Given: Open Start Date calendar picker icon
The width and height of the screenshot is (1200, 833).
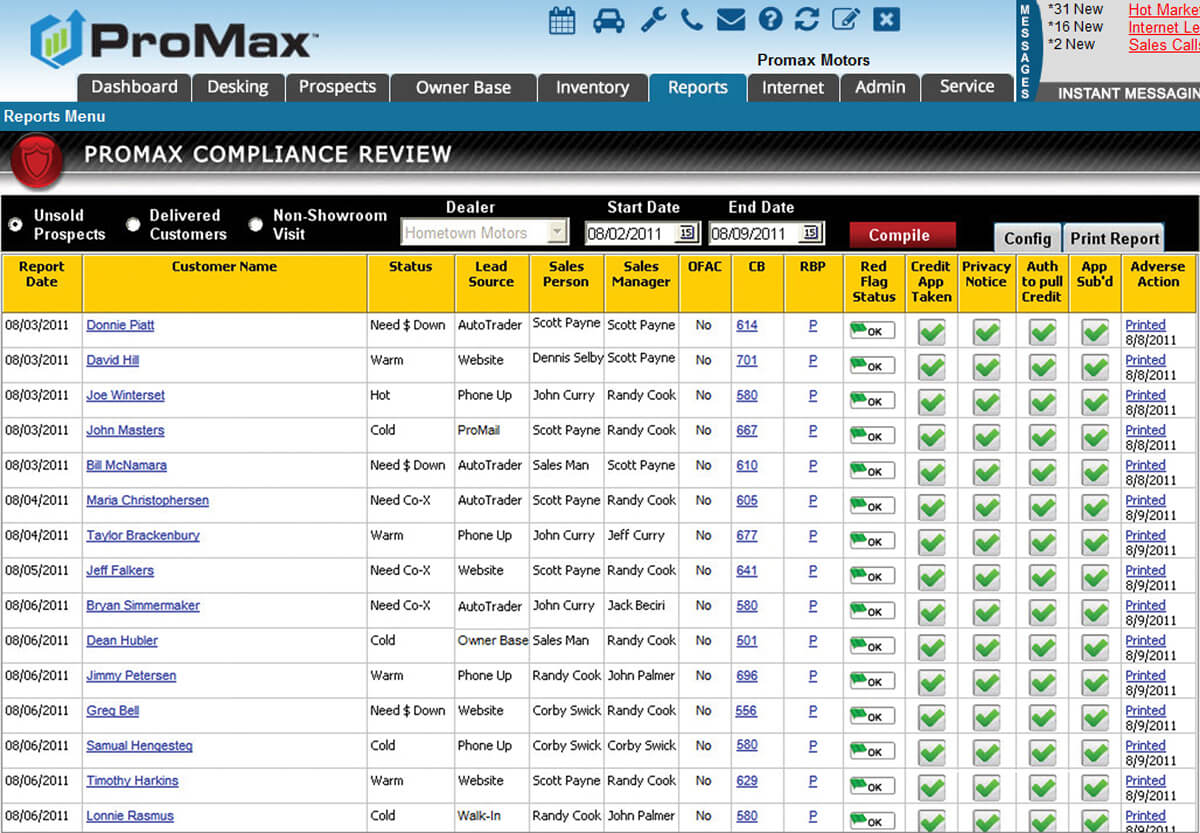Looking at the screenshot, I should click(x=687, y=233).
